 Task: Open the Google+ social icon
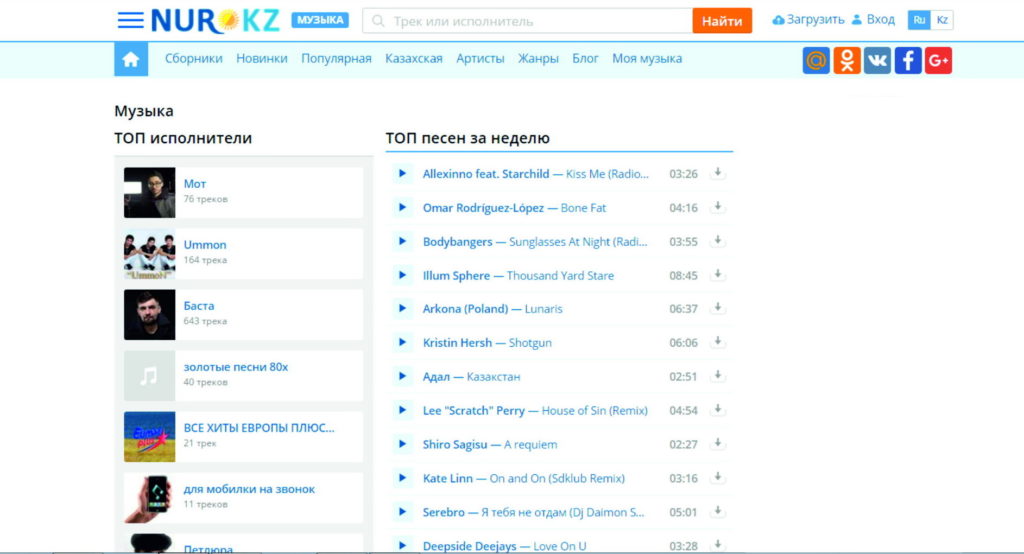[938, 60]
